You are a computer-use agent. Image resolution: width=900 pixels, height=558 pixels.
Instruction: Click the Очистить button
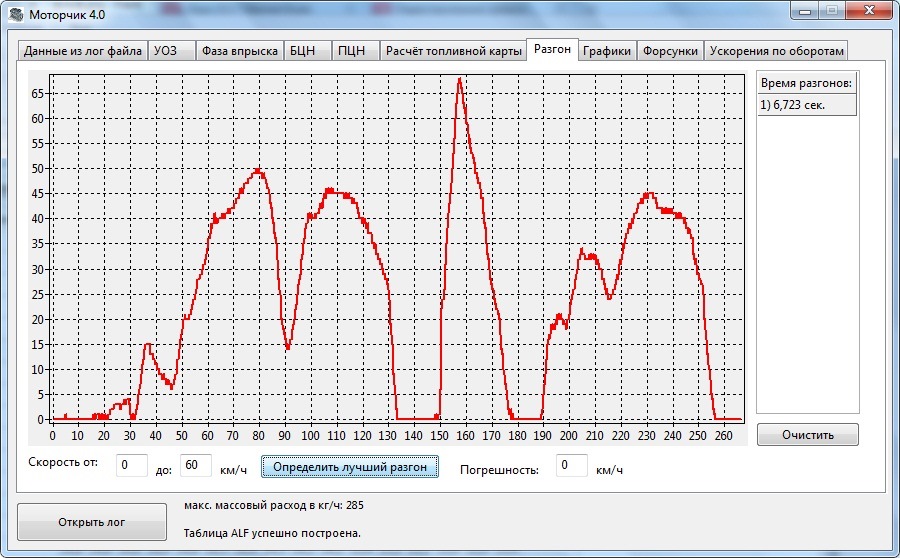[808, 435]
